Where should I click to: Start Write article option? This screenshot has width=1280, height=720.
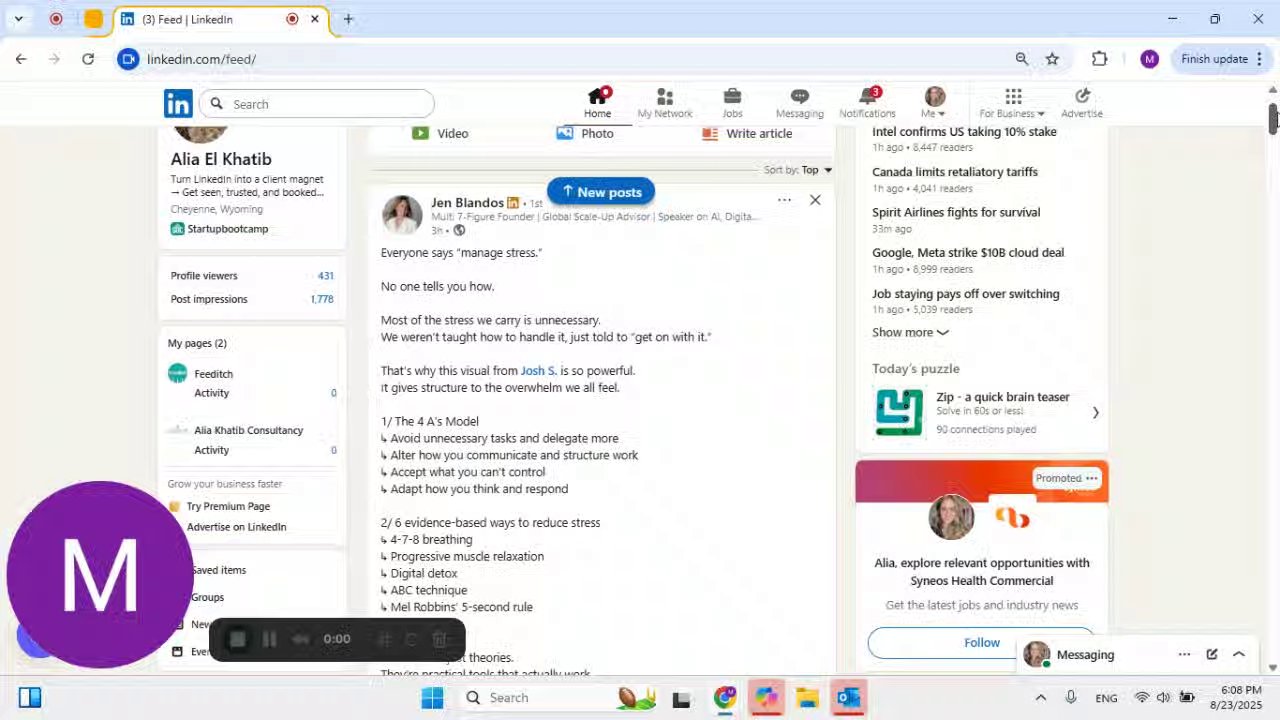[x=747, y=133]
